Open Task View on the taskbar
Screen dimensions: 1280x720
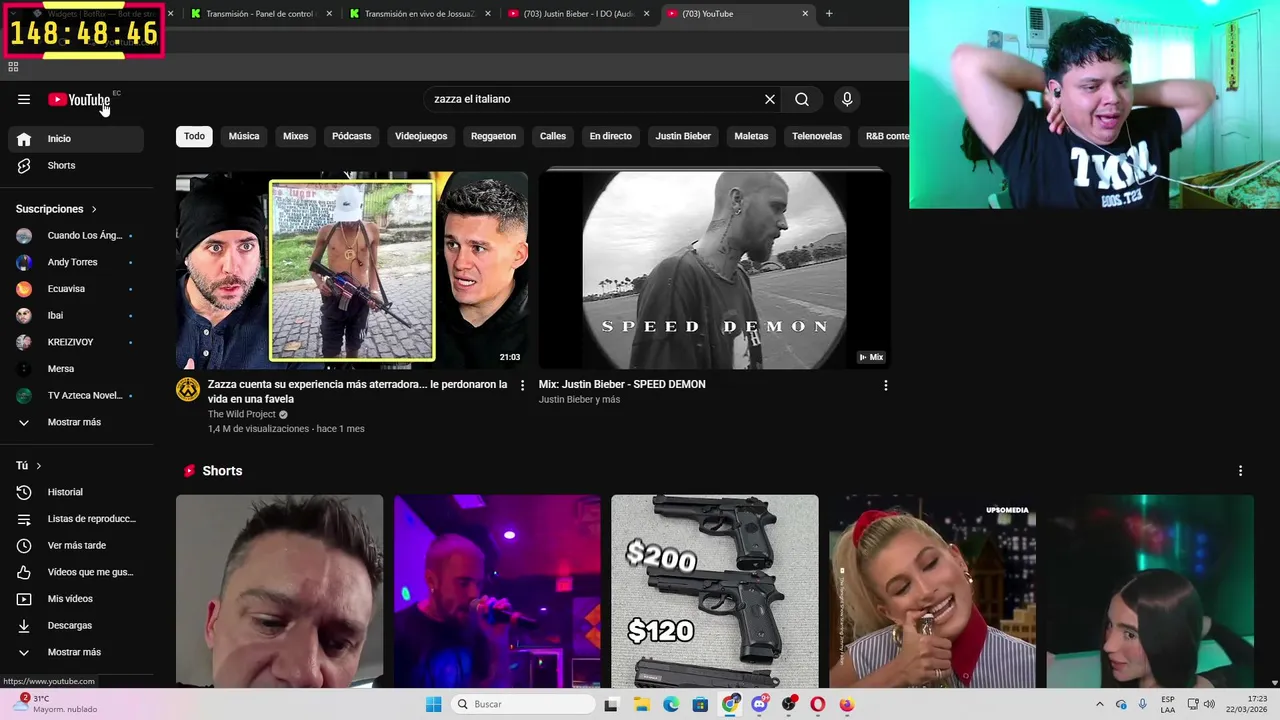(611, 704)
